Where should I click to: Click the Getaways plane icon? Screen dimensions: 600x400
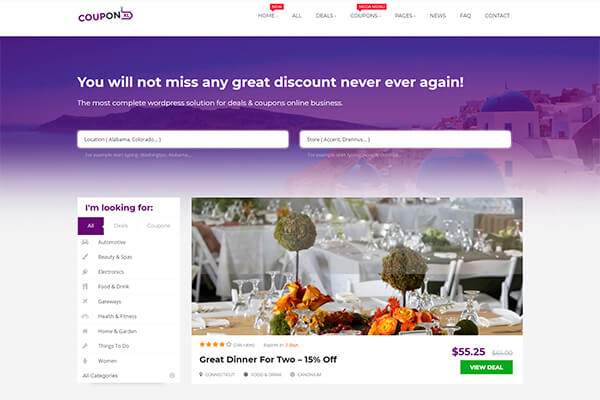coord(85,301)
